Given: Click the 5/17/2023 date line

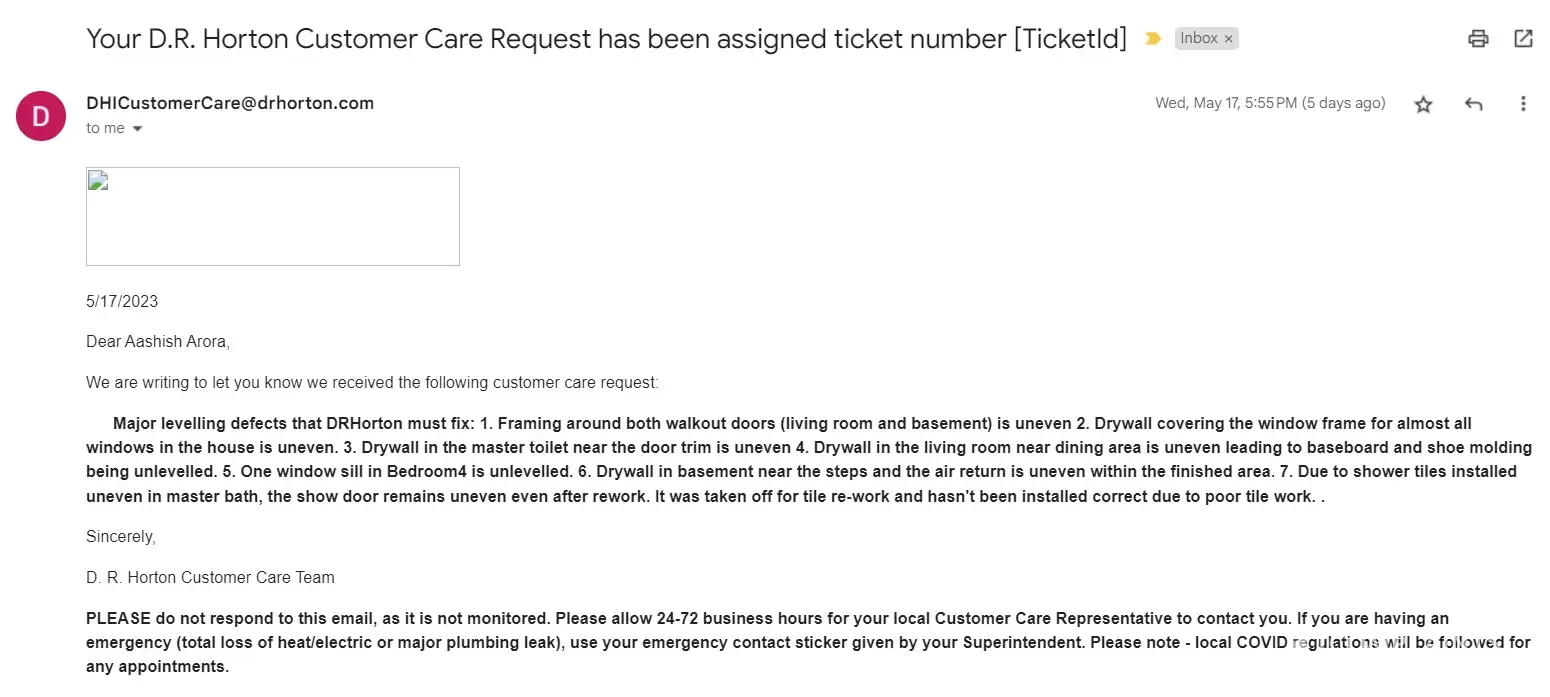Looking at the screenshot, I should 122,301.
